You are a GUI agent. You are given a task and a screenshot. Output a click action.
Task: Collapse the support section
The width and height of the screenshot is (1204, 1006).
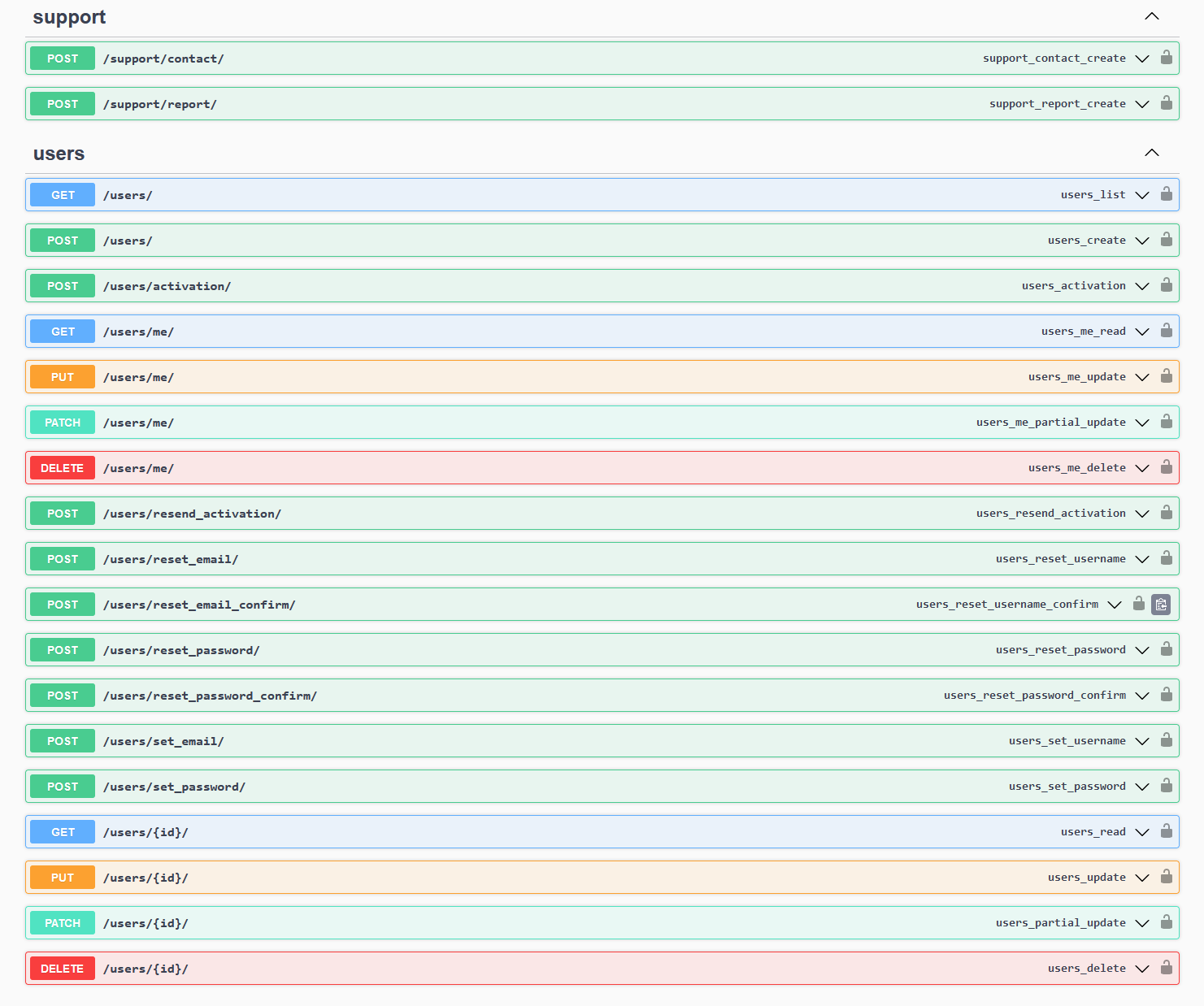pyautogui.click(x=1152, y=16)
